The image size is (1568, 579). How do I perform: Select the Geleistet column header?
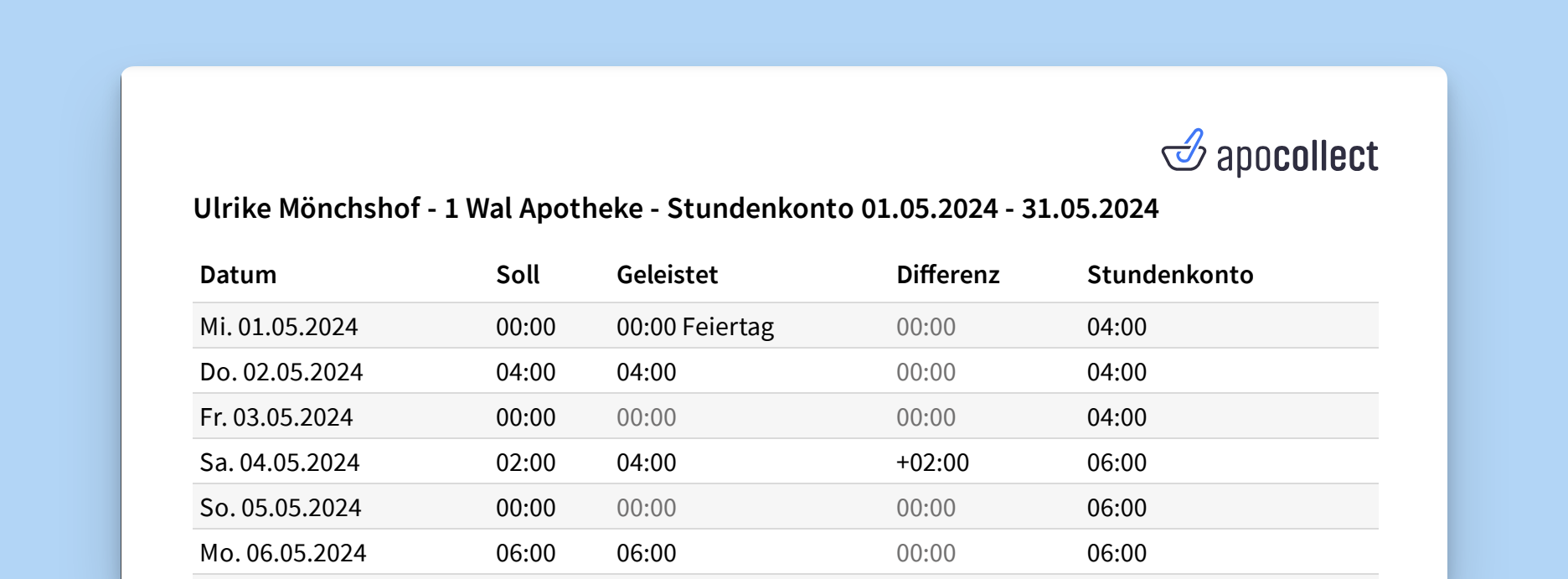[667, 275]
